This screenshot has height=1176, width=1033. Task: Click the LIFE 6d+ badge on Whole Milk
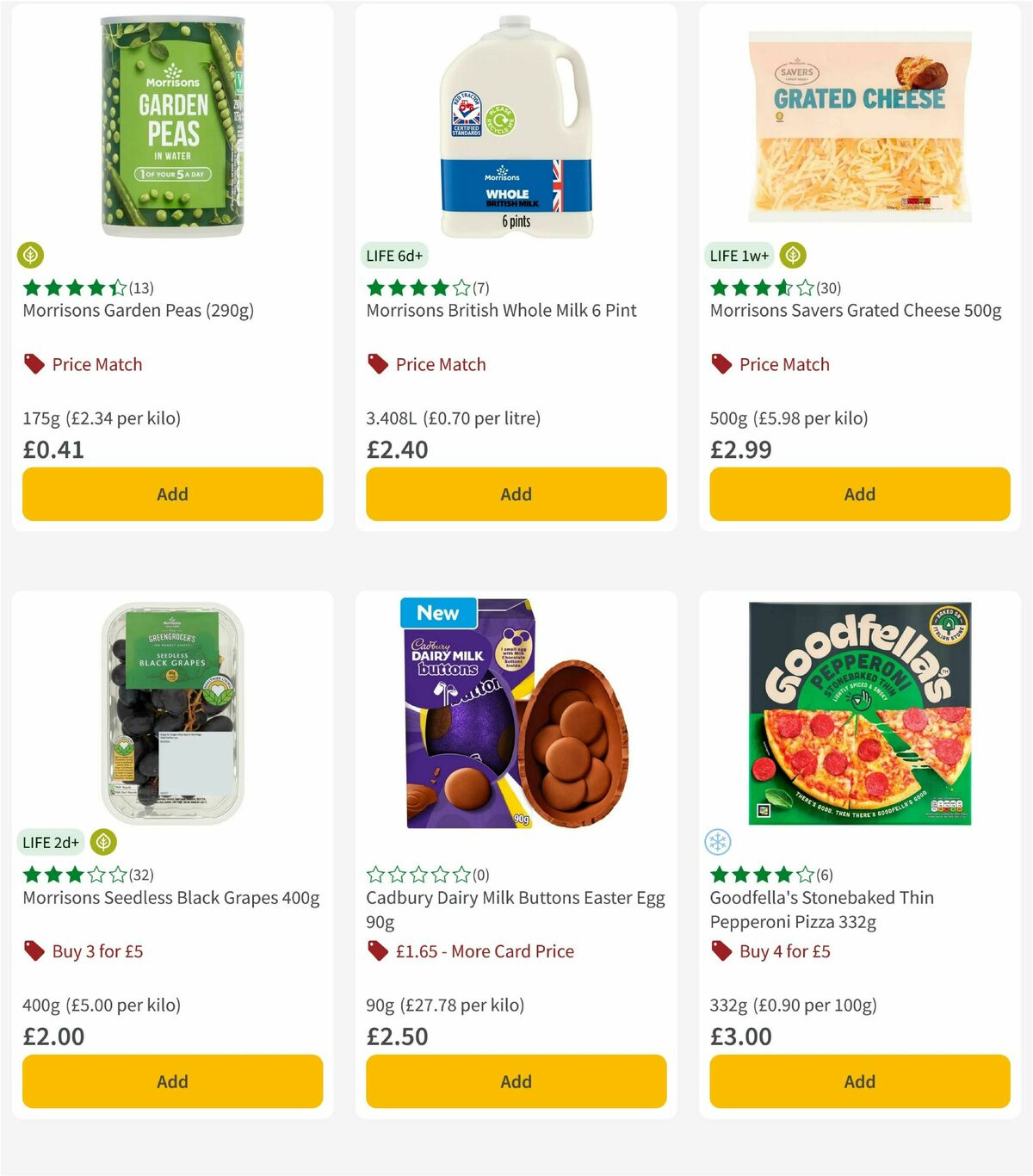tap(395, 256)
